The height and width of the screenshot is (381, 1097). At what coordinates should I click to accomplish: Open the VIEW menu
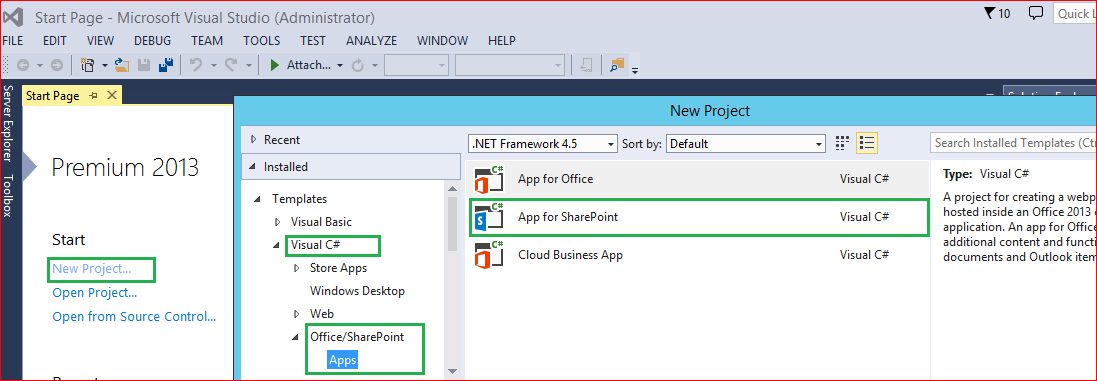(x=101, y=41)
